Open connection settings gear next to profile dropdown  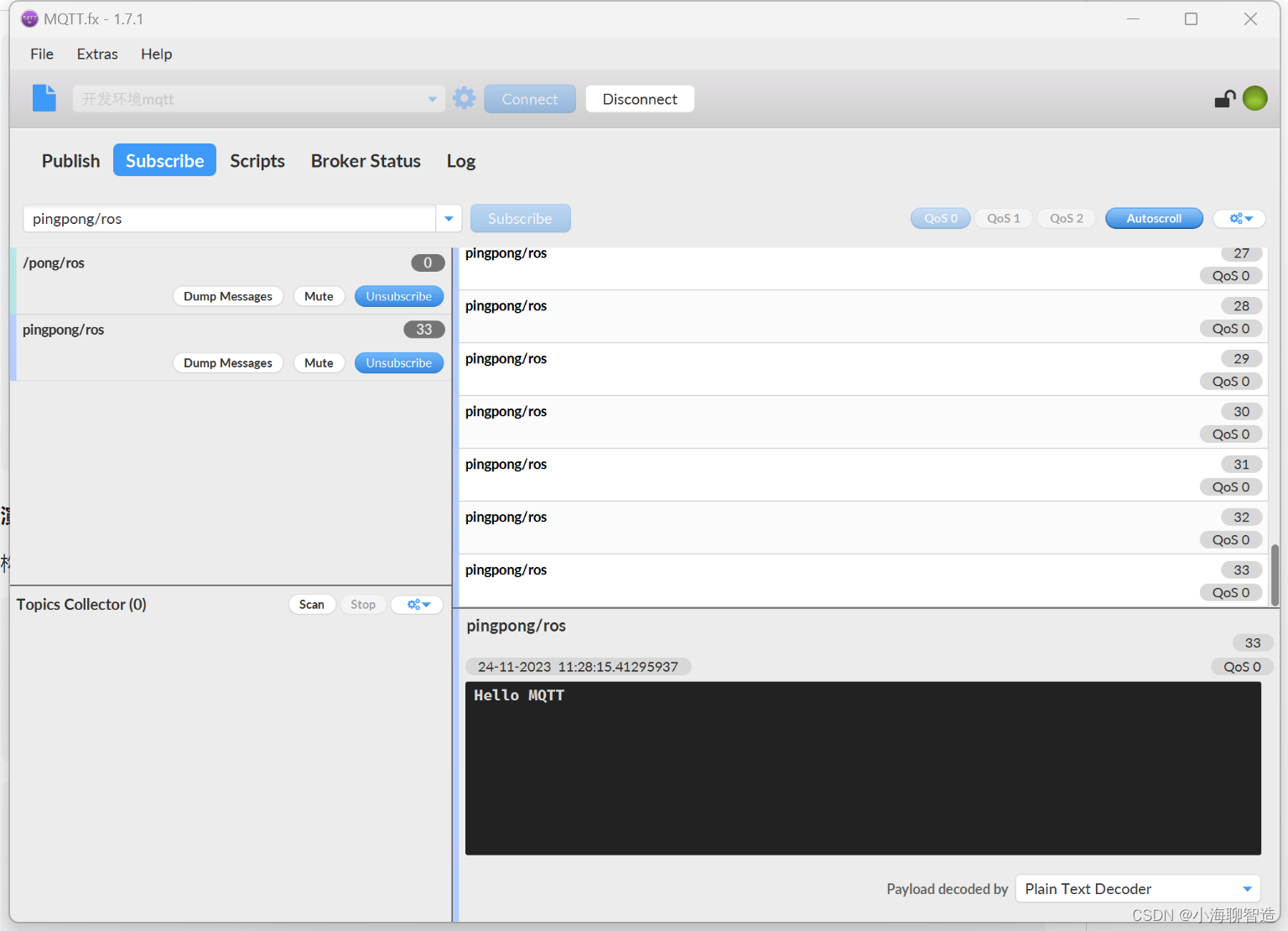(x=465, y=97)
